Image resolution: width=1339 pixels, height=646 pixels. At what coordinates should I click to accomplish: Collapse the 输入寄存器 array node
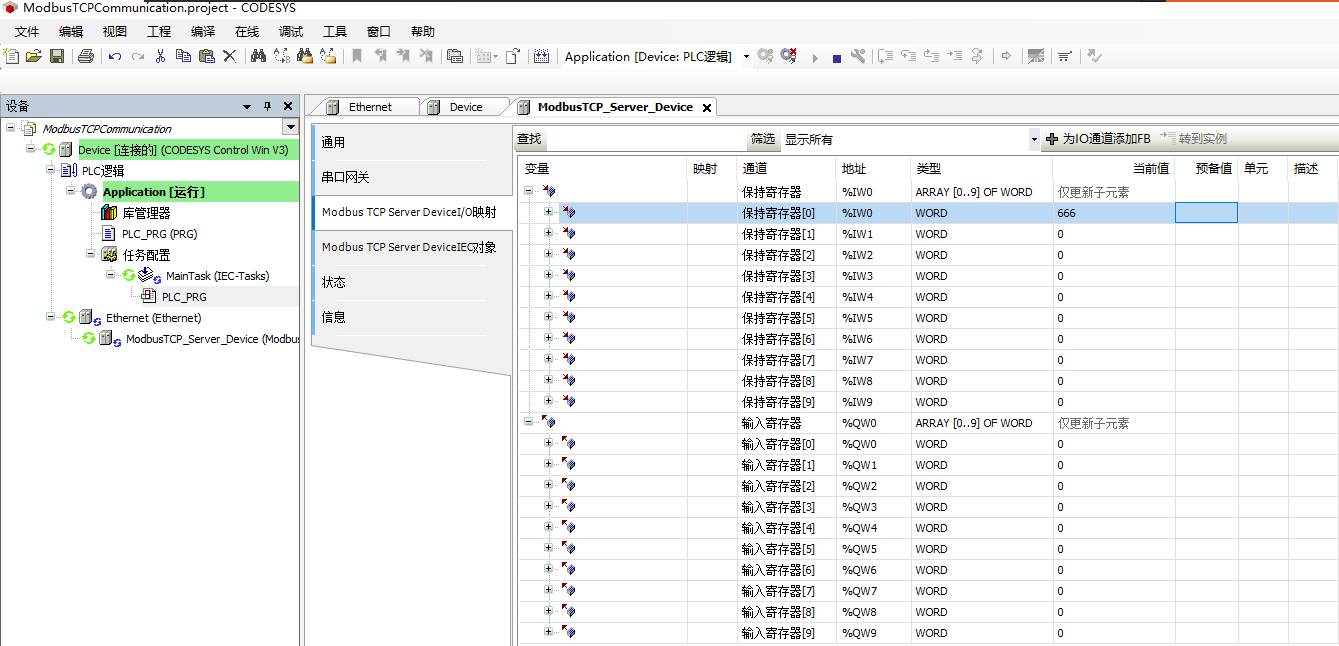point(529,422)
